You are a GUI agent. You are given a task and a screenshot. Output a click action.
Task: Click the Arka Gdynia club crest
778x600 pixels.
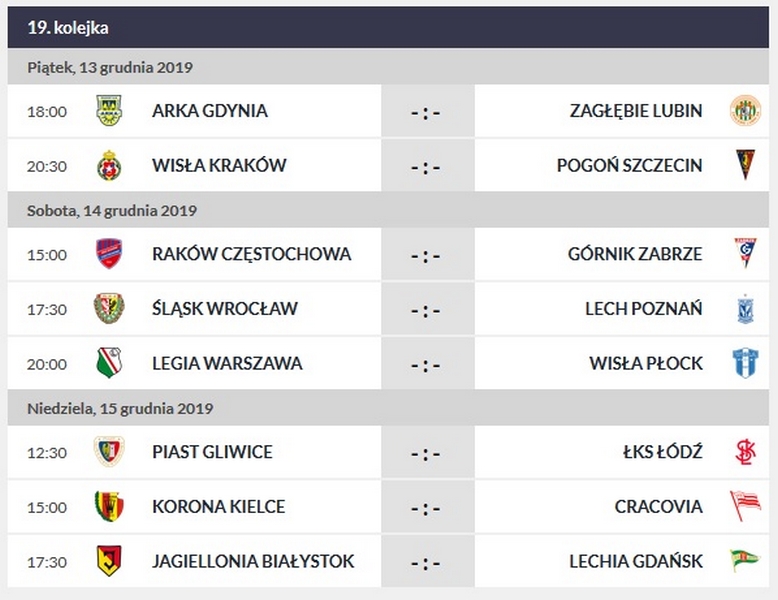click(x=109, y=111)
